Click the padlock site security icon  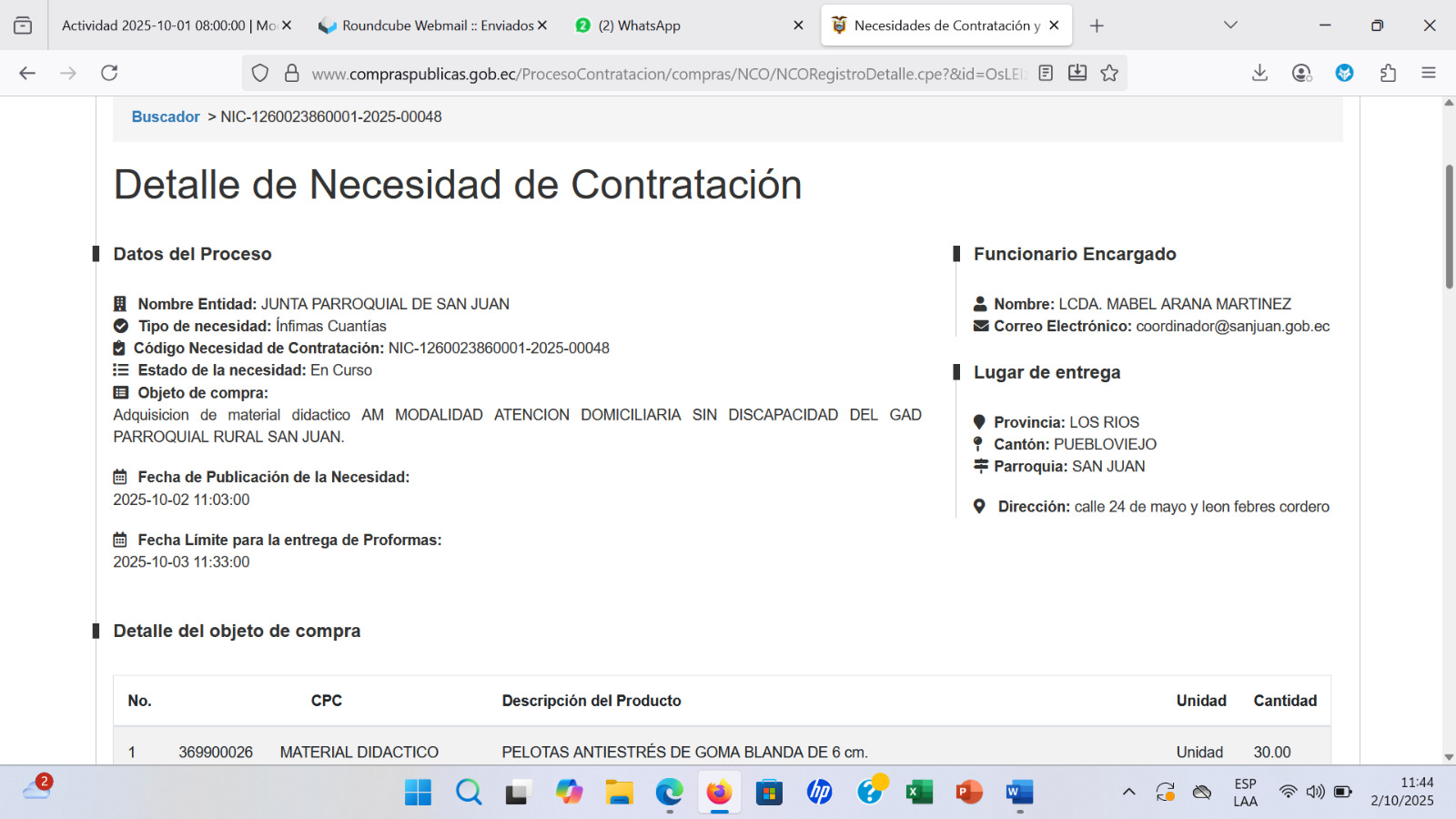(292, 73)
